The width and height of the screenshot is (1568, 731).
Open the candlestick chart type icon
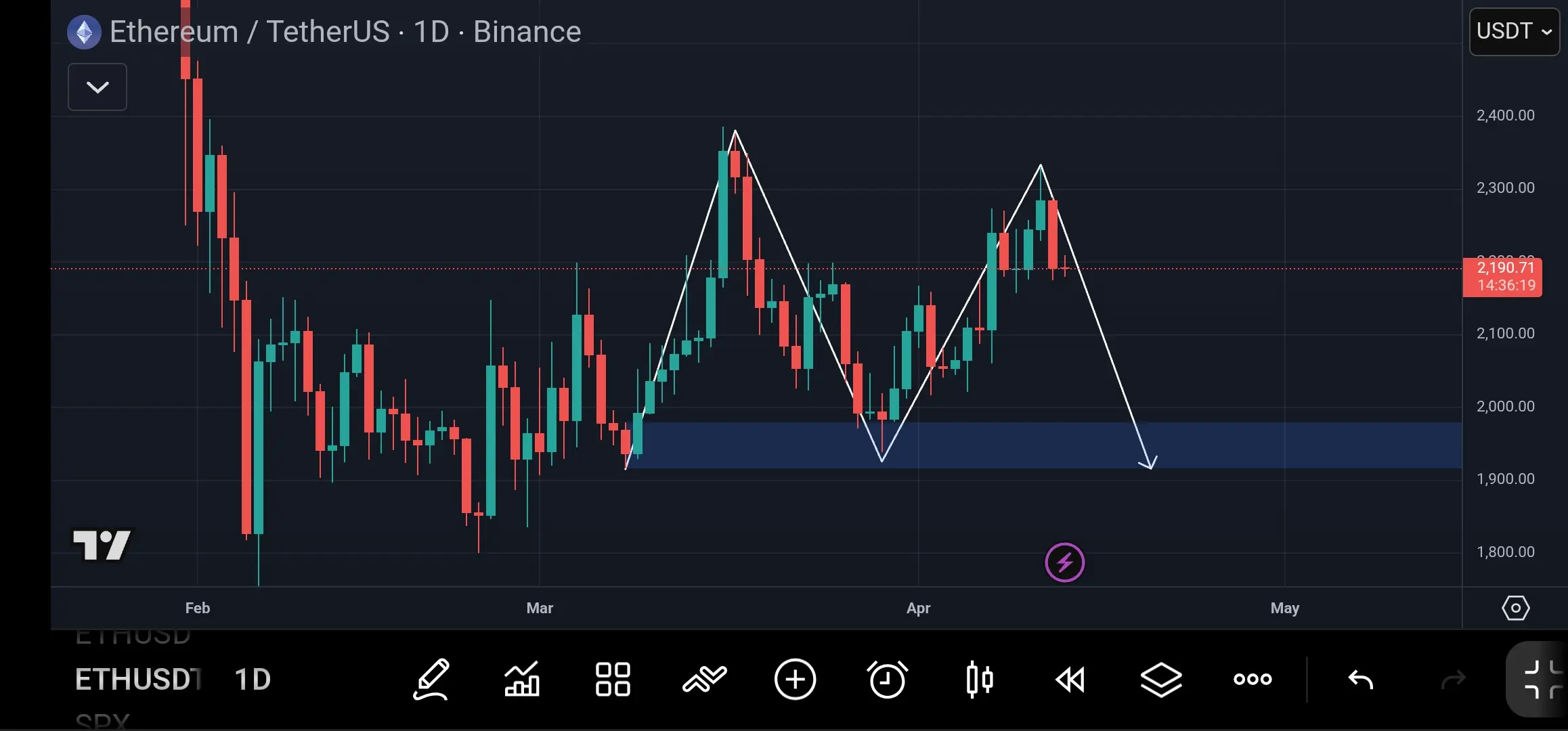[x=979, y=679]
